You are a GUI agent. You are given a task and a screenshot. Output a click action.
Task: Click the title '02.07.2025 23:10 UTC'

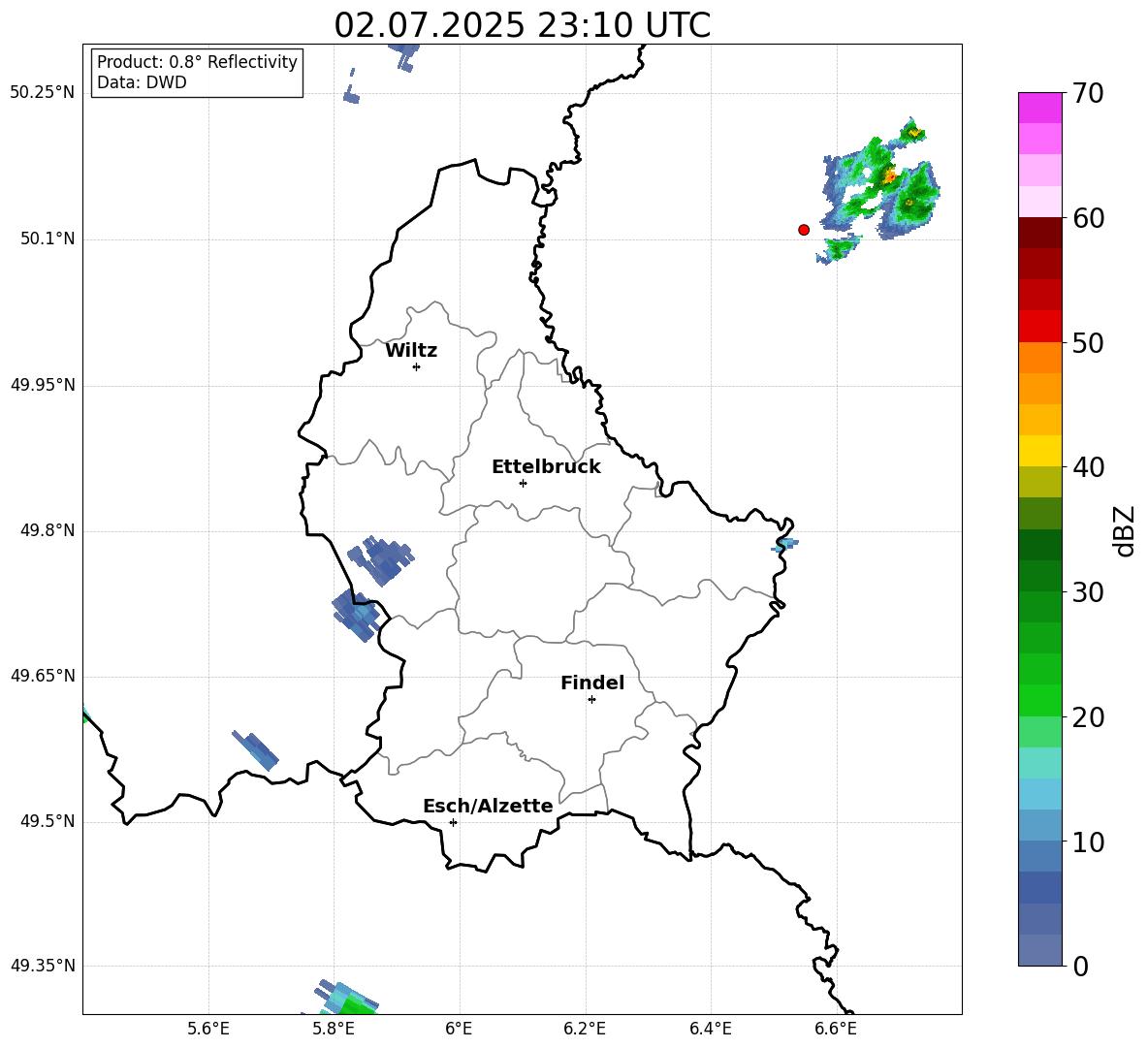[522, 25]
